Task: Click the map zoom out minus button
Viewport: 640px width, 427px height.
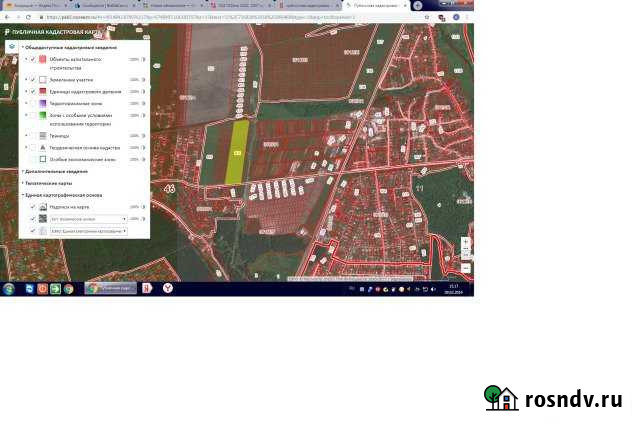Action: (466, 267)
